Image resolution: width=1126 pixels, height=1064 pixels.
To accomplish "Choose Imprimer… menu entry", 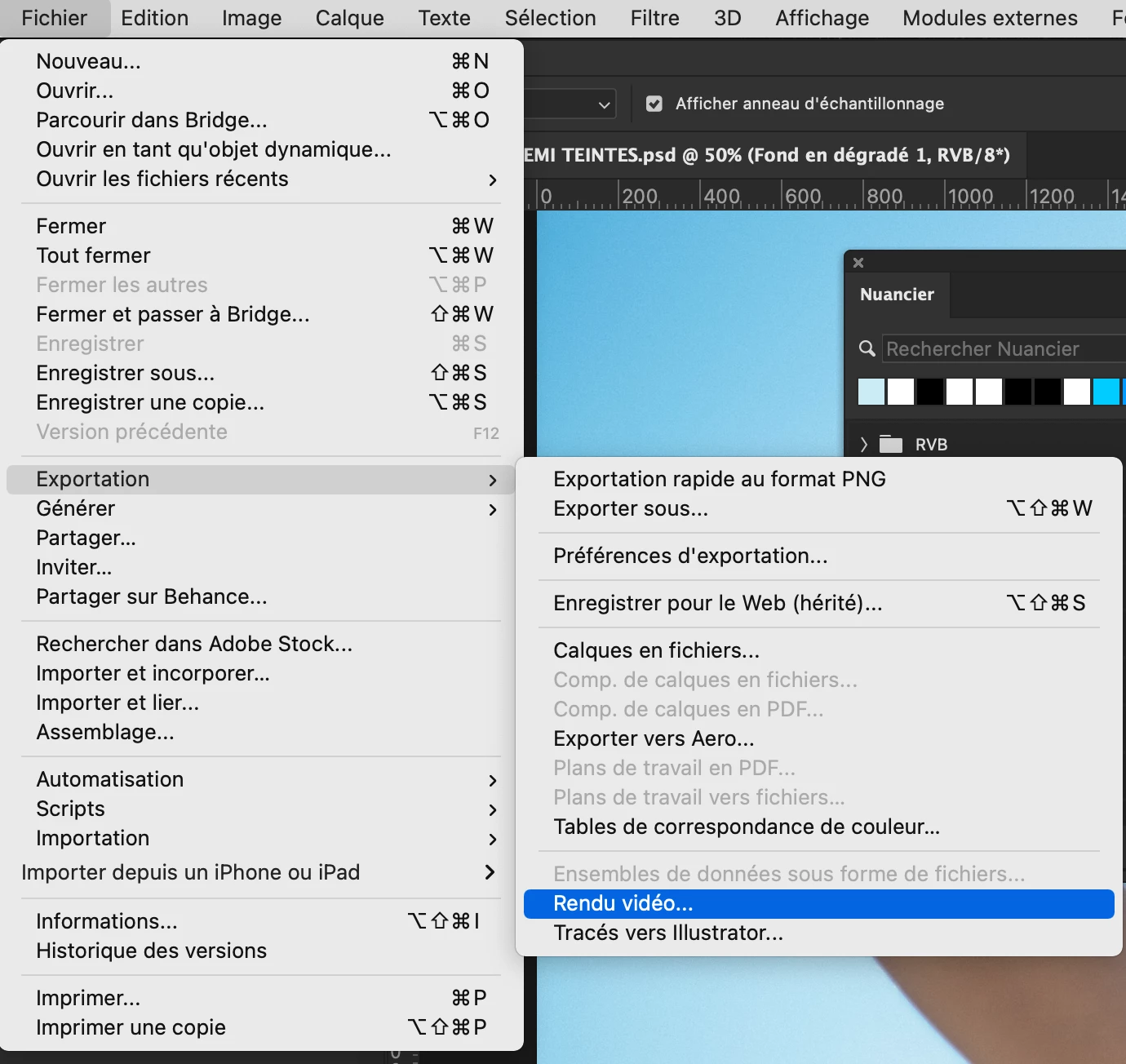I will [x=261, y=998].
